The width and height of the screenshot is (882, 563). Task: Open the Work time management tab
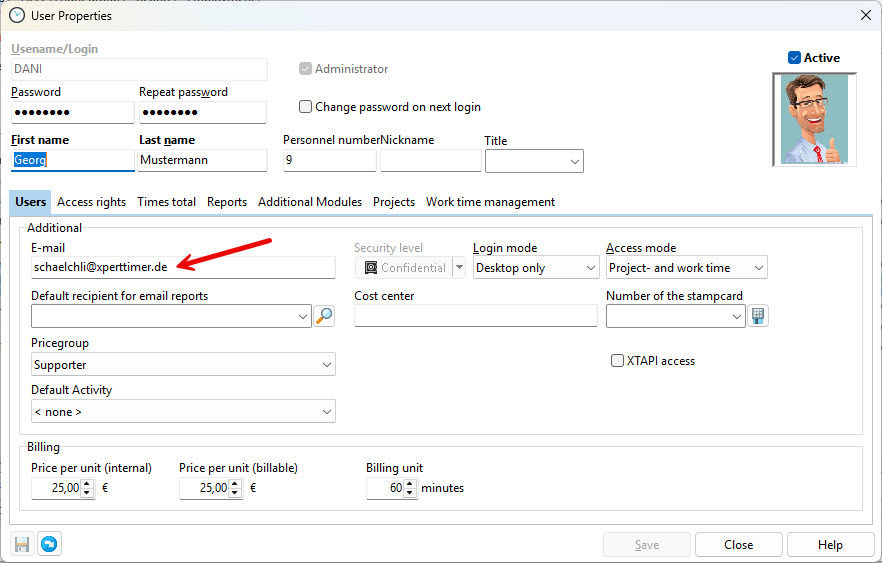coord(490,202)
